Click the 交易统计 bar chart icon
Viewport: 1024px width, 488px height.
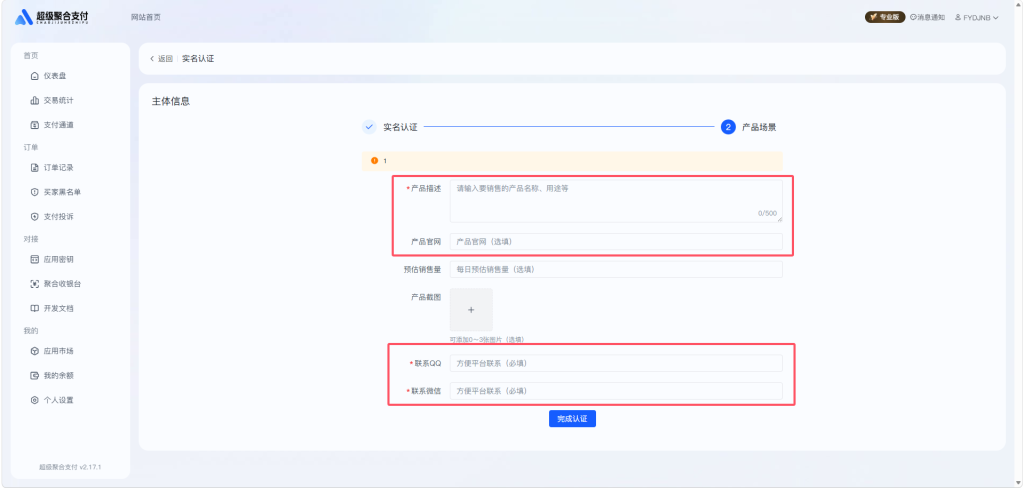click(x=35, y=101)
